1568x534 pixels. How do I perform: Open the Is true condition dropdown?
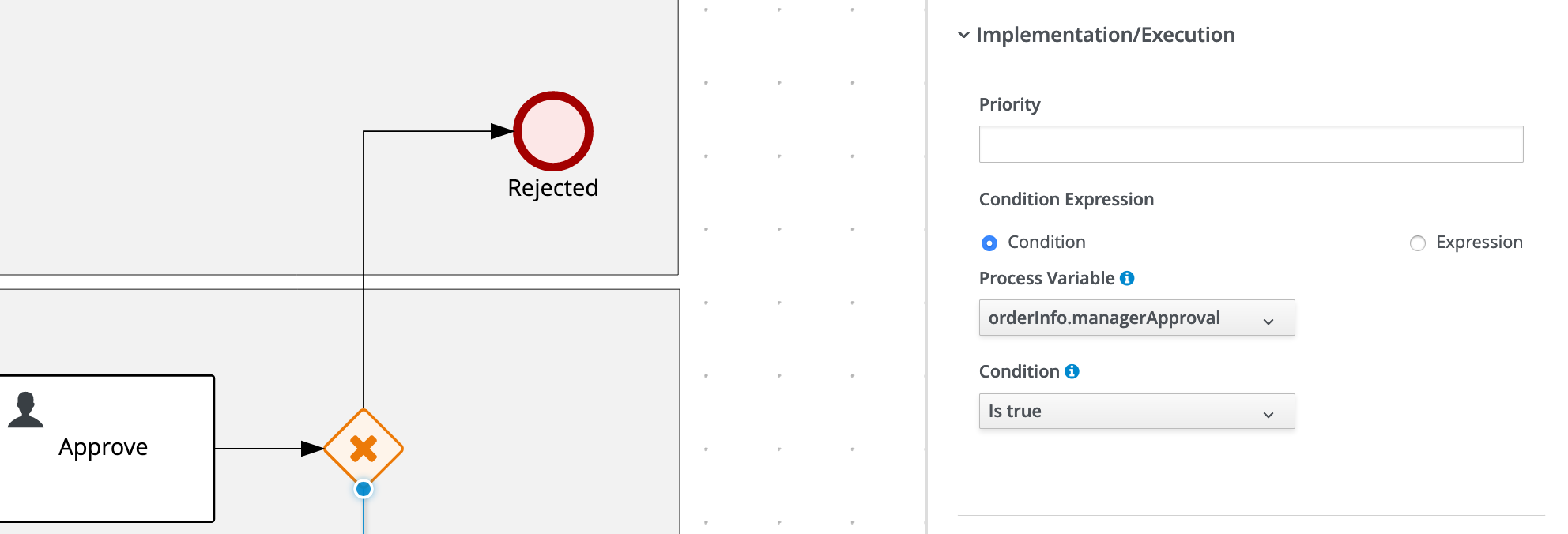[1136, 411]
